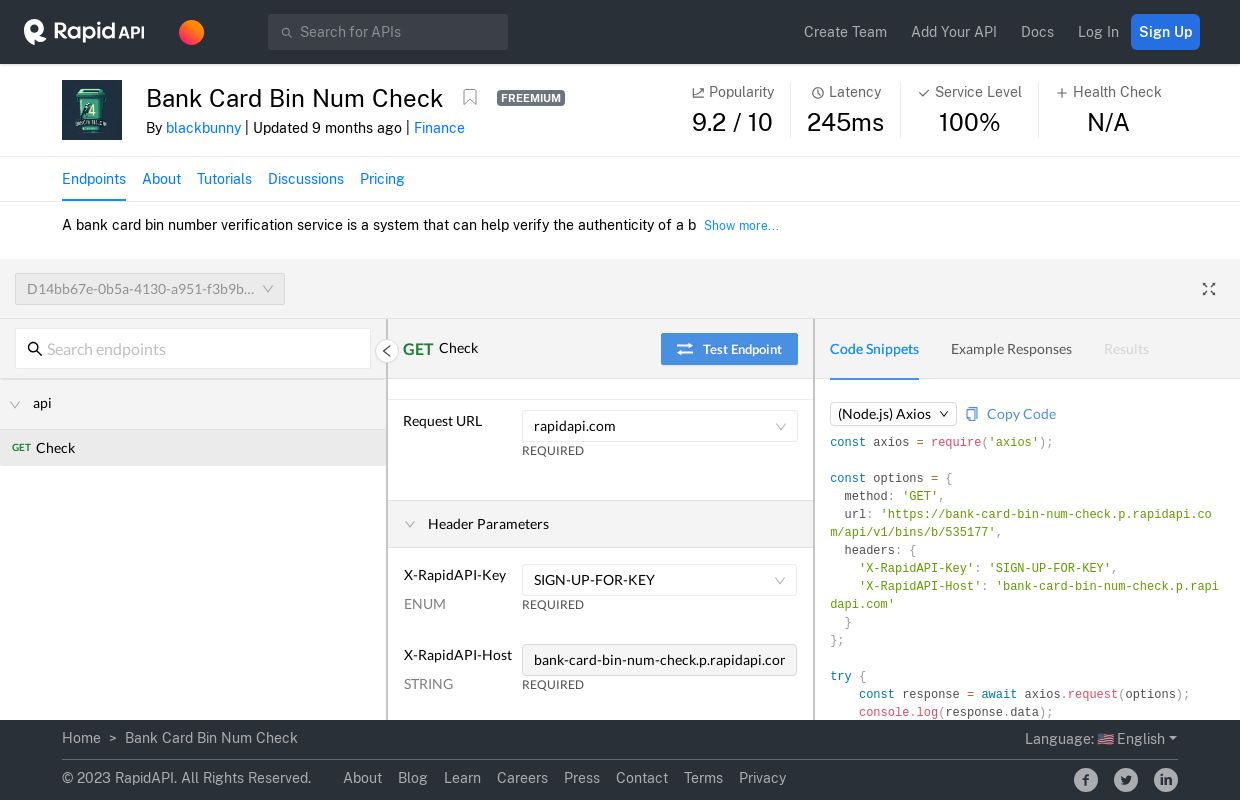Open the footer Blog link
This screenshot has width=1240, height=800.
pos(413,778)
